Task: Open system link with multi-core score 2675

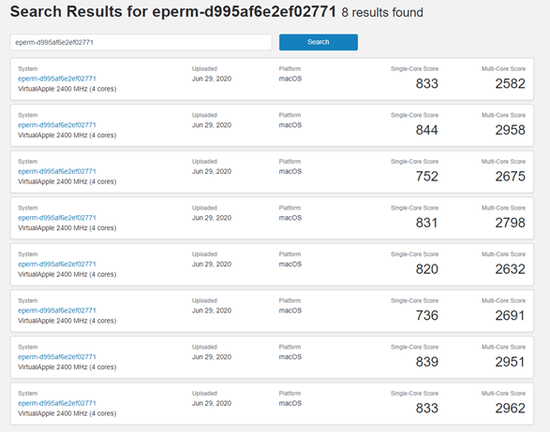Action: pos(57,171)
